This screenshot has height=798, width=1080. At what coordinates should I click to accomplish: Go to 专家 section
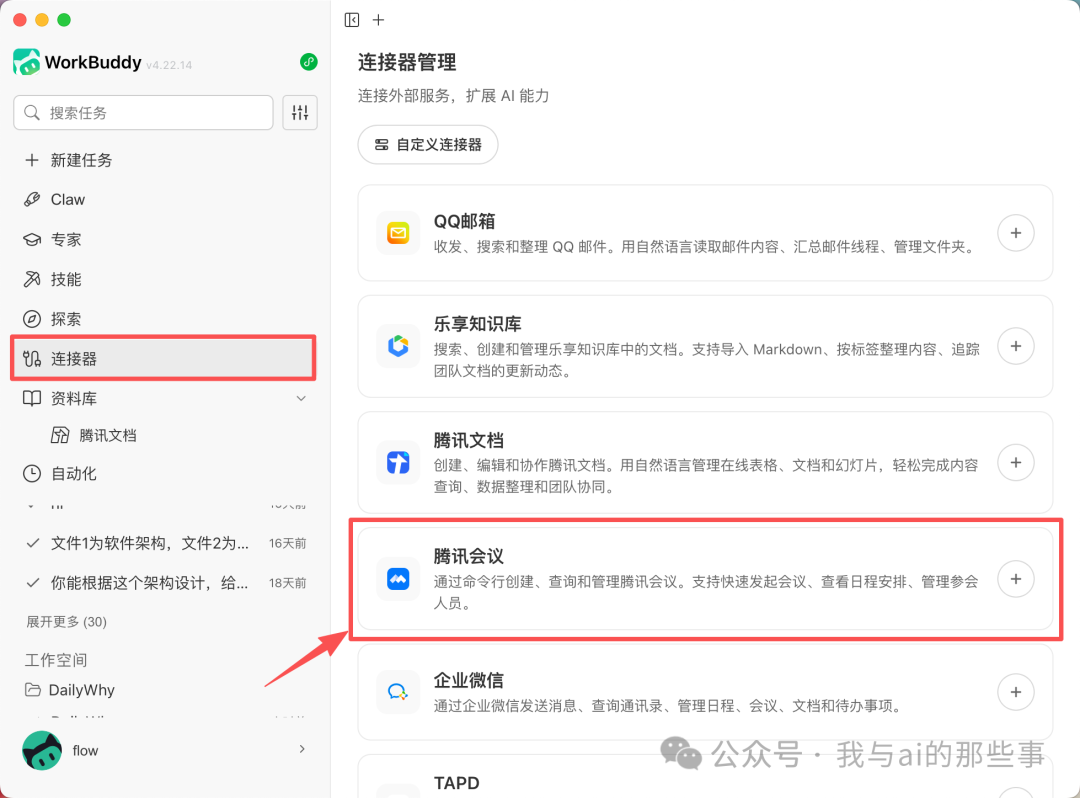[x=163, y=239]
